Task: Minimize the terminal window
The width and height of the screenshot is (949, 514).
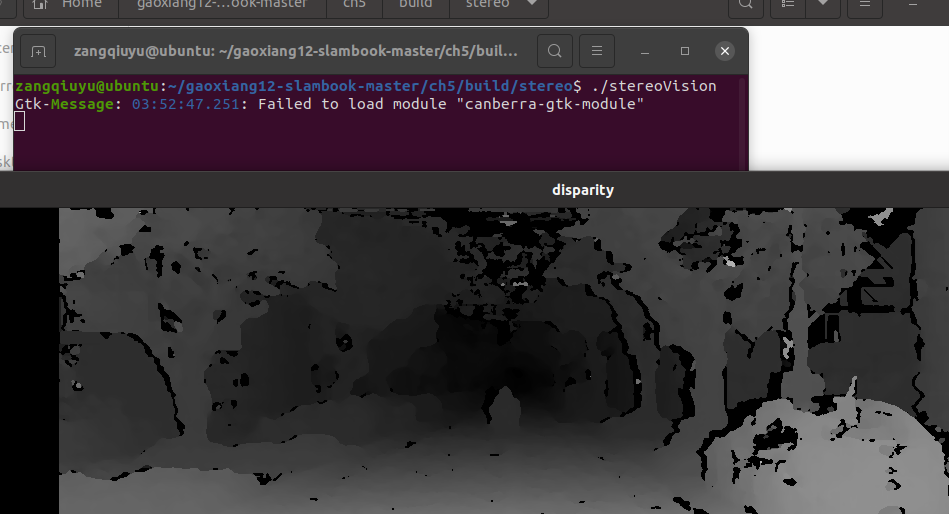Action: [645, 51]
